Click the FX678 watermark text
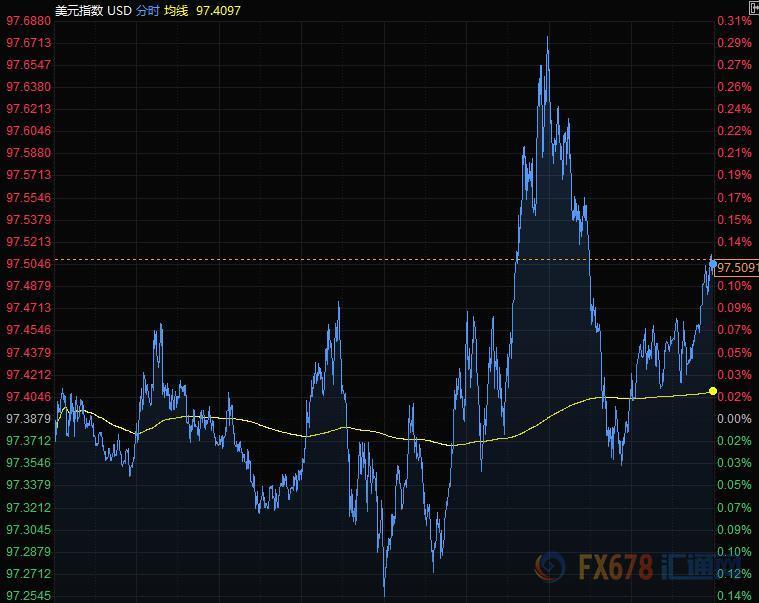759x603 pixels. click(x=615, y=568)
